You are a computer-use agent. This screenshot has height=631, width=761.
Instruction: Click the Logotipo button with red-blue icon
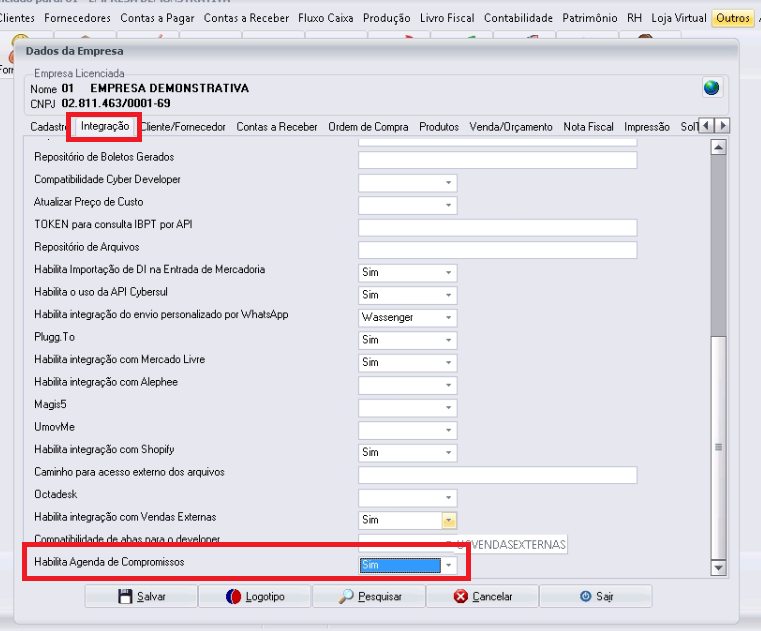[x=255, y=596]
